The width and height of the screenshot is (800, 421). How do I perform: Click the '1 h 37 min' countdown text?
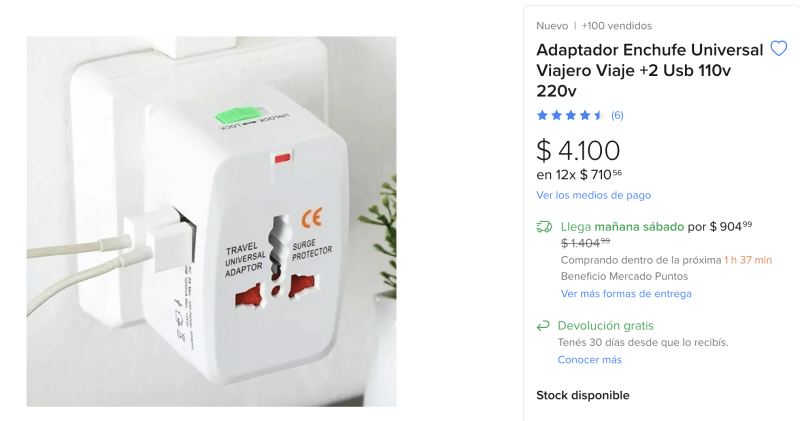pyautogui.click(x=747, y=260)
